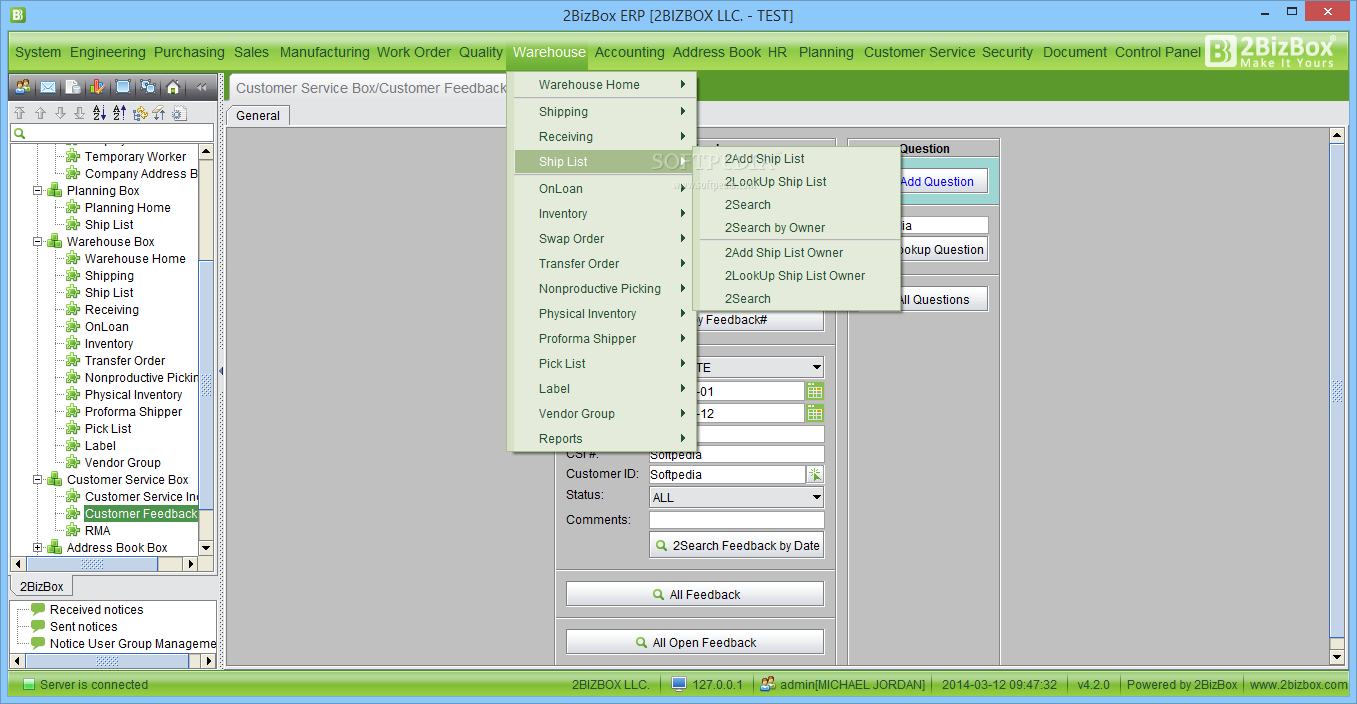The width and height of the screenshot is (1357, 704).
Task: Open Sent notices in the notice panel
Action: coord(84,626)
